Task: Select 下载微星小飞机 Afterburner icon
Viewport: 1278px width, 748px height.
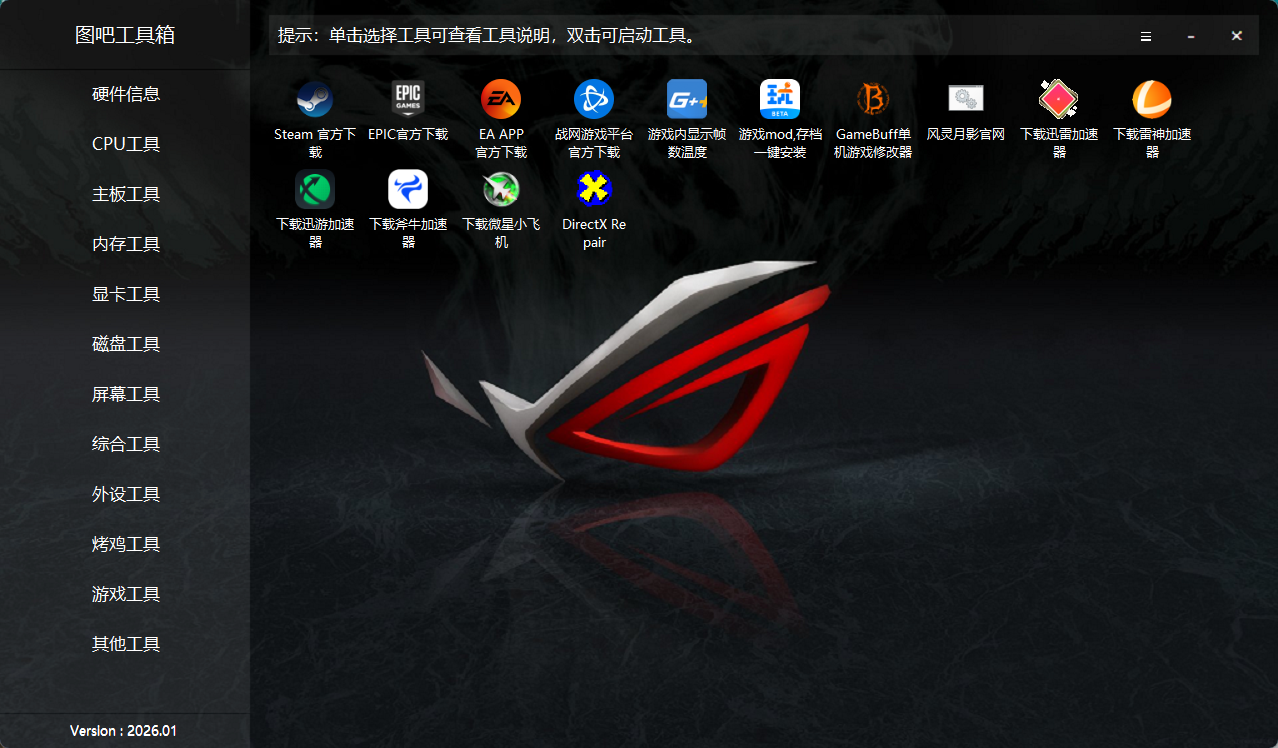Action: tap(501, 189)
